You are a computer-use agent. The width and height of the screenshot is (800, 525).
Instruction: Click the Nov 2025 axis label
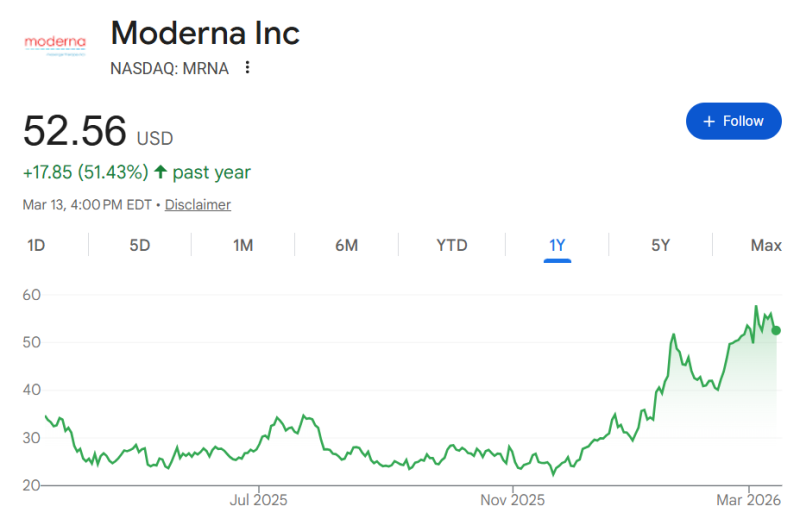pos(512,498)
